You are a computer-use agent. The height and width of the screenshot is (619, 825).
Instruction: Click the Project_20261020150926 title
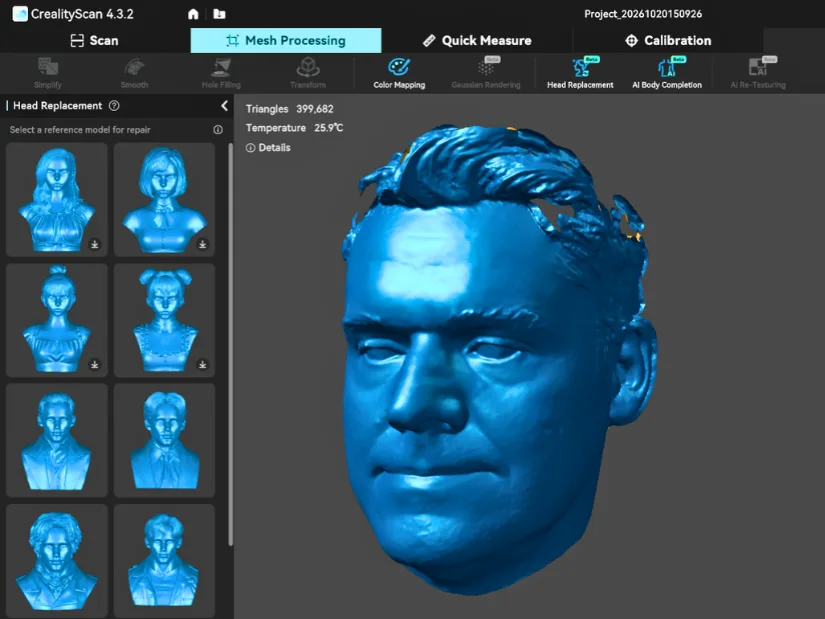pos(643,14)
